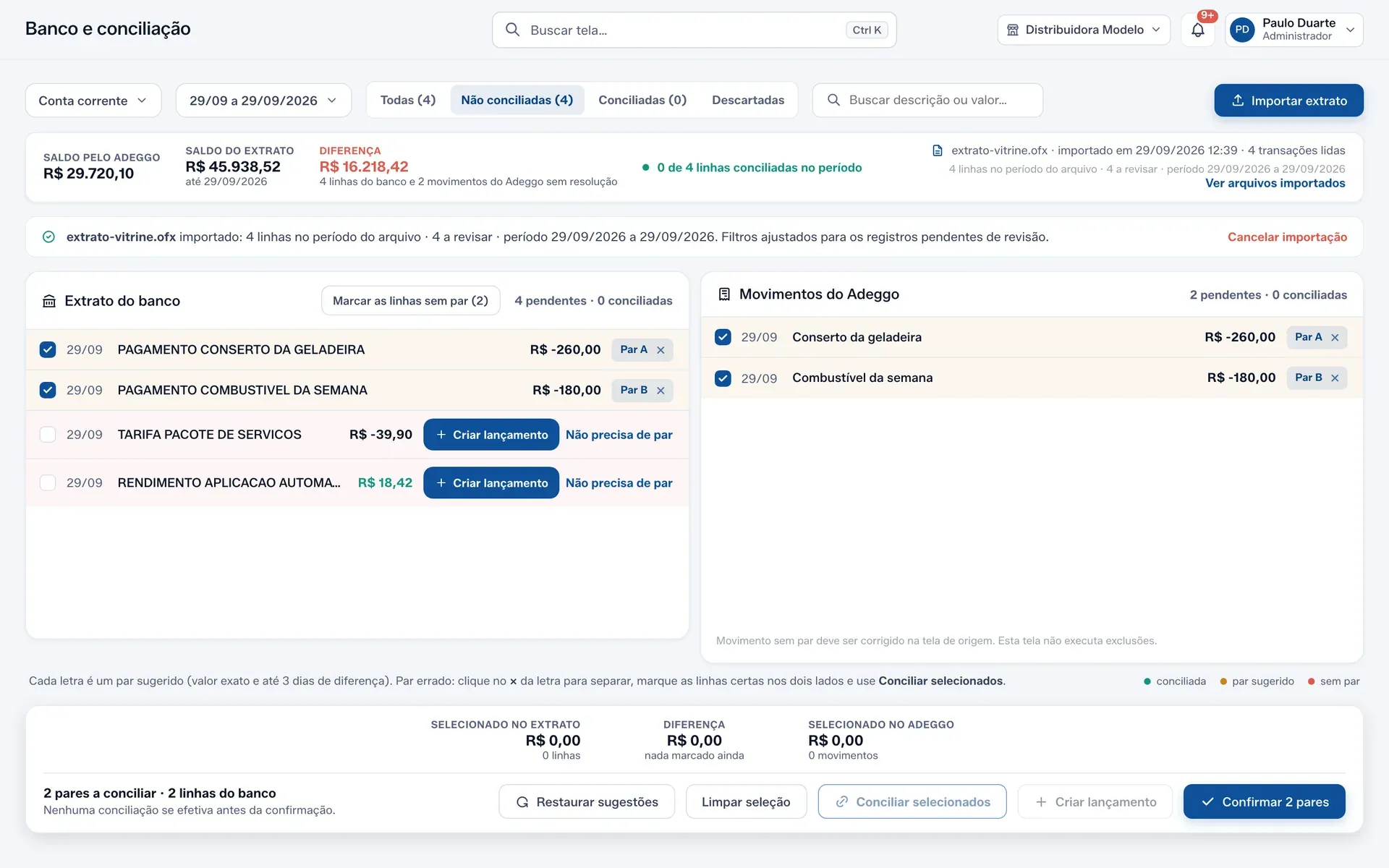
Task: Click Cancelar importação link
Action: coord(1287,237)
